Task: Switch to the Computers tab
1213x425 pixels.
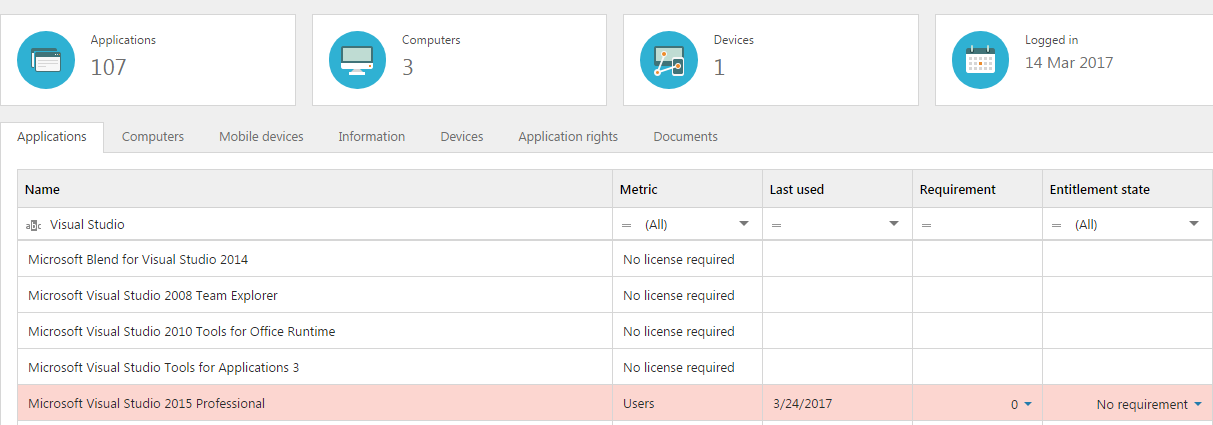Action: [x=153, y=137]
